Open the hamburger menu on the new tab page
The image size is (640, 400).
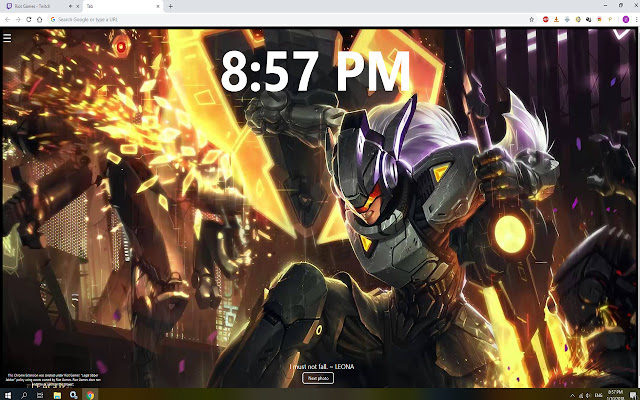click(7, 39)
